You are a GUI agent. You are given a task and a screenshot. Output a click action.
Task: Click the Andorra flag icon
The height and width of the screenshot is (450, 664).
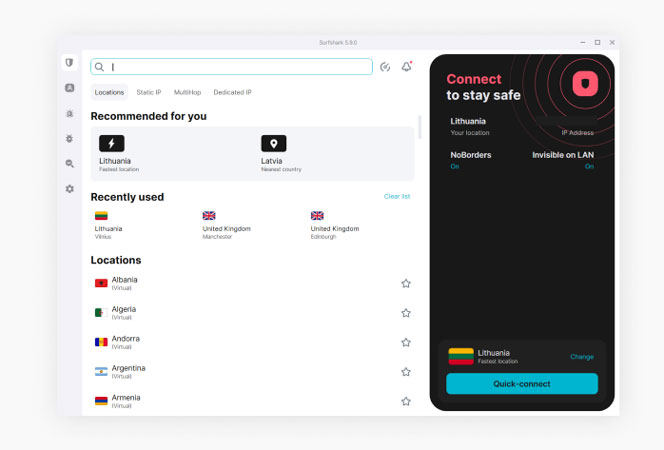click(101, 342)
